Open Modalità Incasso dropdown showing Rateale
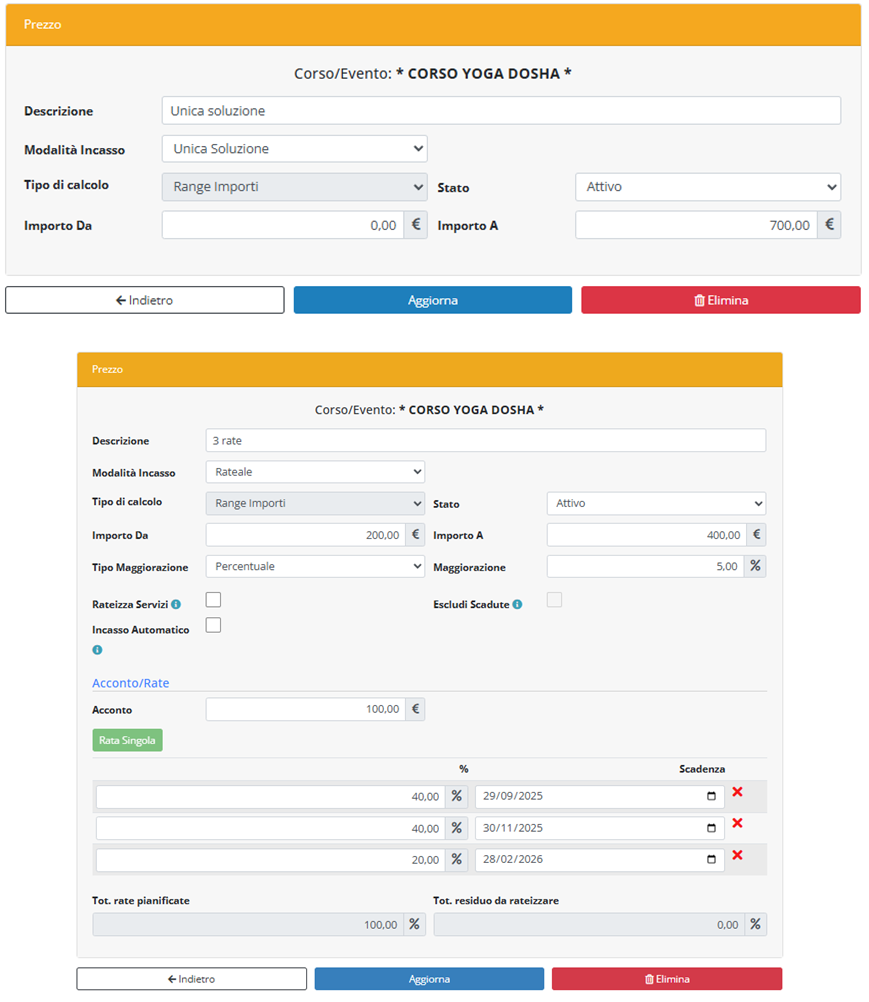The width and height of the screenshot is (869, 1002). pos(314,471)
